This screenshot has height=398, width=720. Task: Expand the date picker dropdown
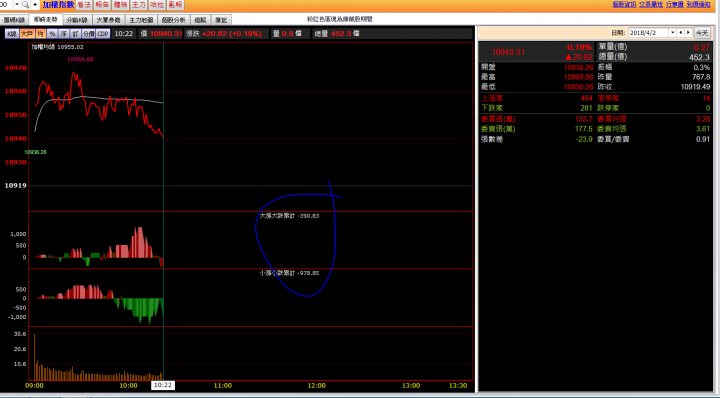pos(673,33)
